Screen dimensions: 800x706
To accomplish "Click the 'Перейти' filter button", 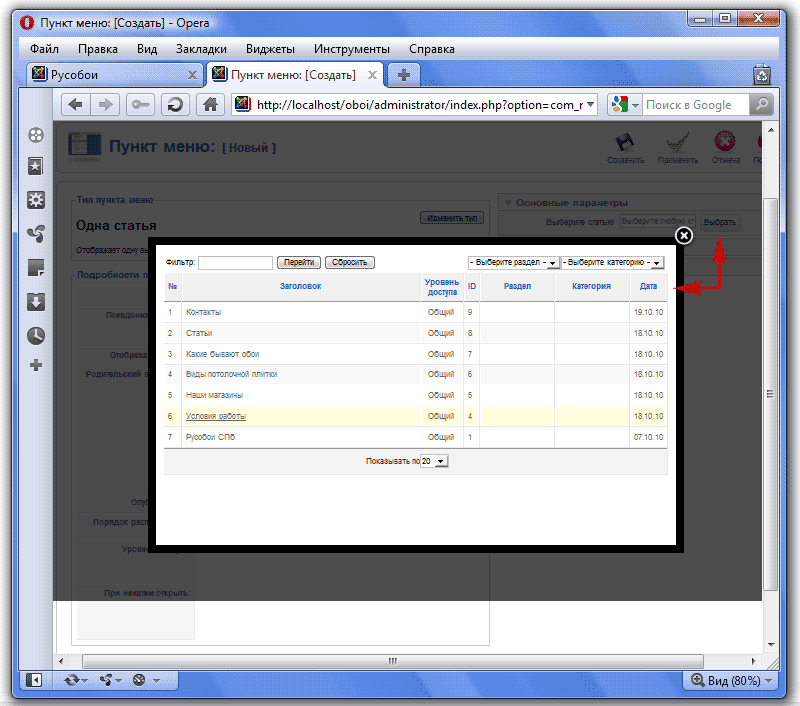I will [298, 263].
